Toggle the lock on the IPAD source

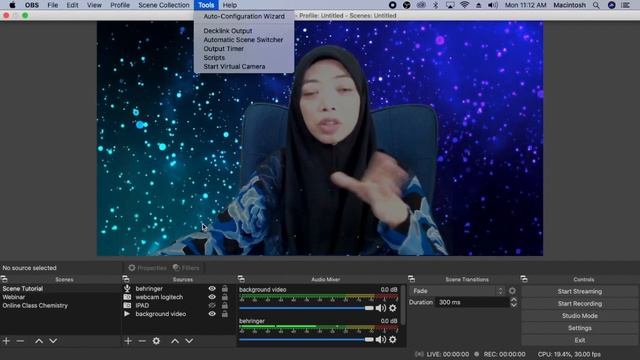(x=225, y=305)
